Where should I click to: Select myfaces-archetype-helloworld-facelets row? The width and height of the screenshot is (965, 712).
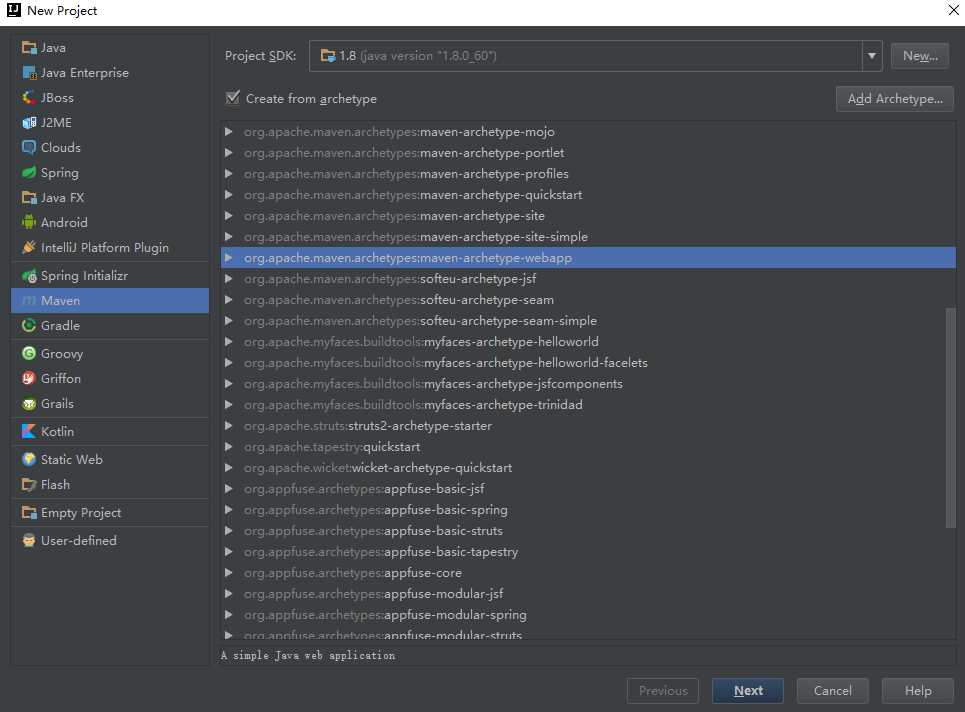[588, 362]
